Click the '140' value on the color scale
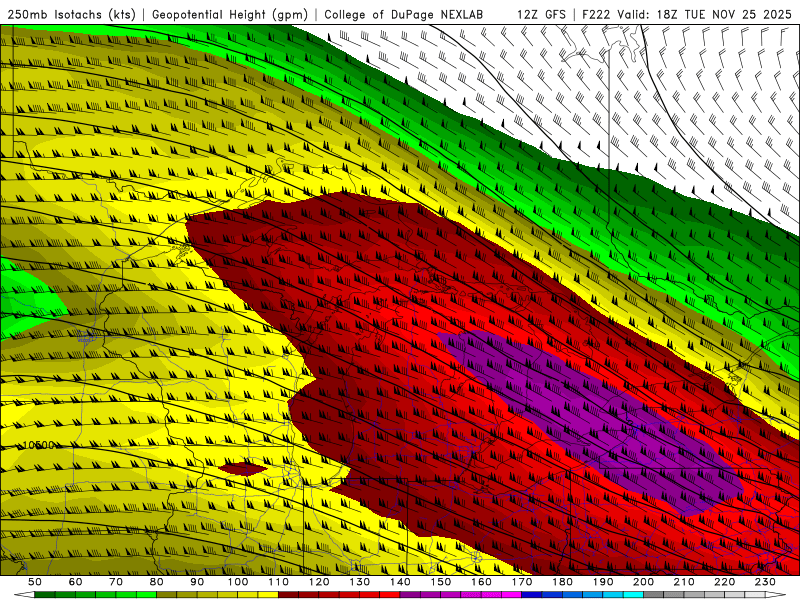The width and height of the screenshot is (800, 600). click(400, 582)
